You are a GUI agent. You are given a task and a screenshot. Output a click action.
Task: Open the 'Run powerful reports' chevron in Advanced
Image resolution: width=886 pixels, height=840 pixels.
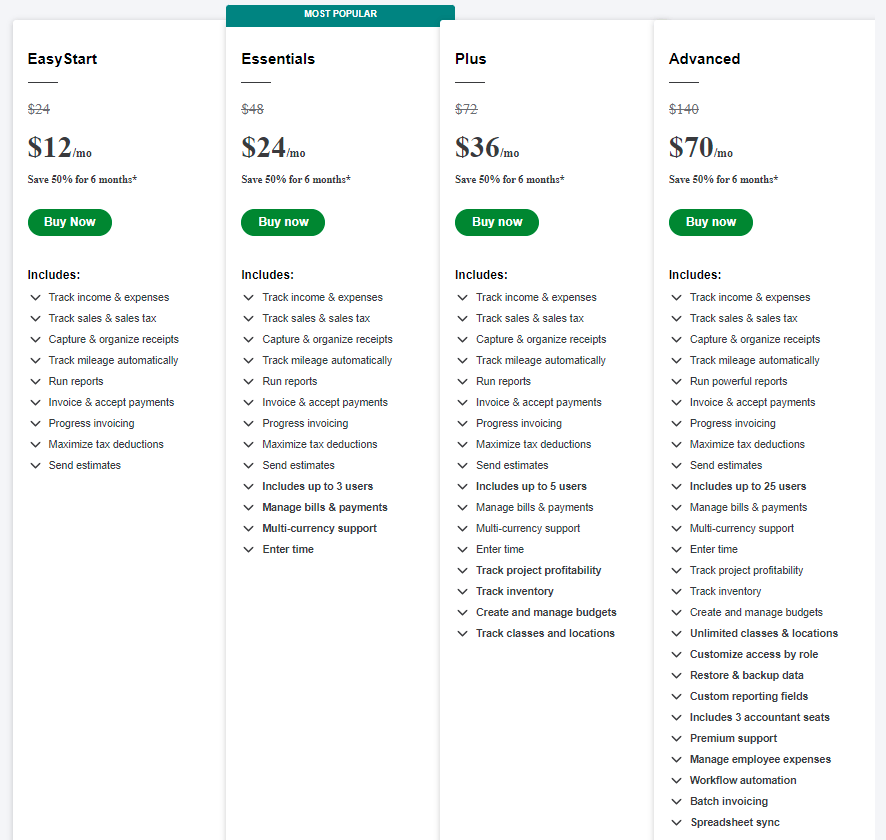(677, 382)
